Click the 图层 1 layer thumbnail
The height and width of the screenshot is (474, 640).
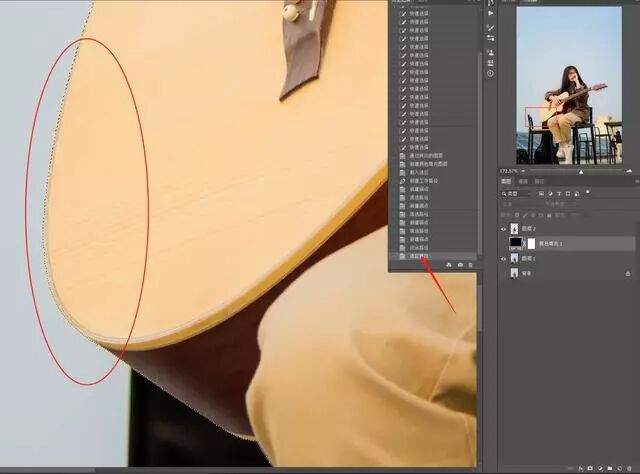514,259
